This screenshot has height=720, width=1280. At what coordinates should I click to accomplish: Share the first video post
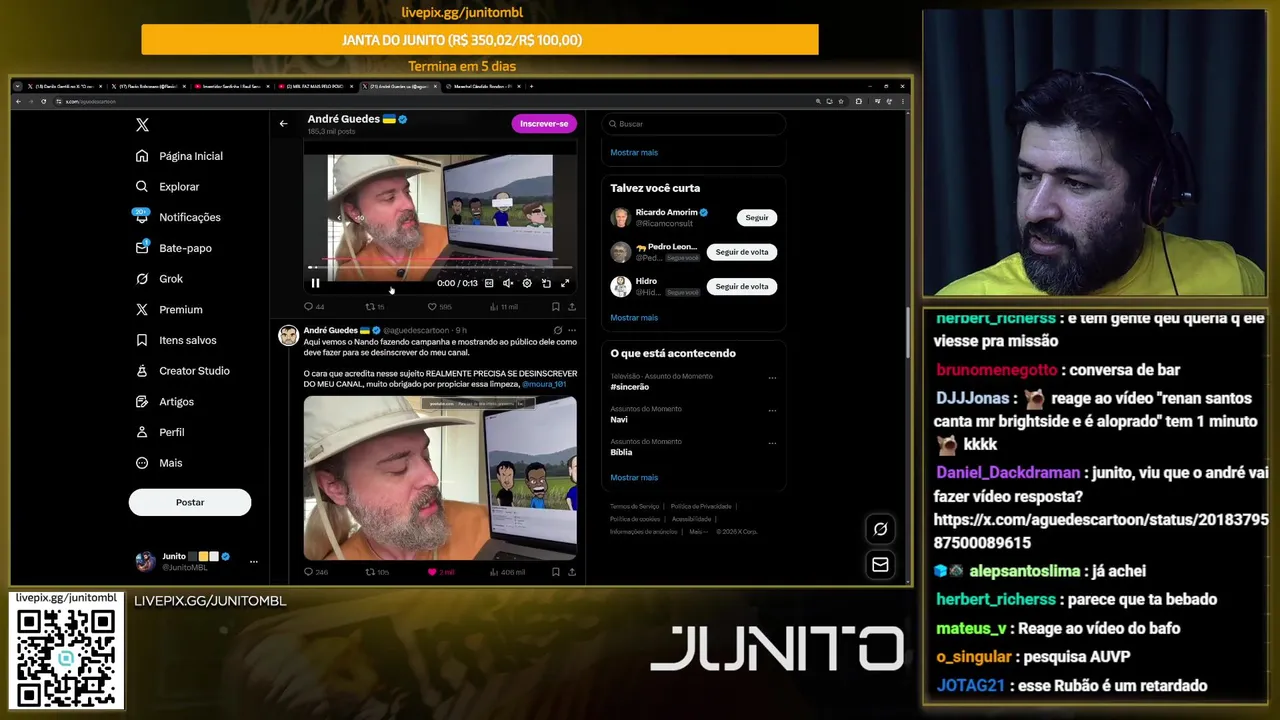pyautogui.click(x=572, y=307)
